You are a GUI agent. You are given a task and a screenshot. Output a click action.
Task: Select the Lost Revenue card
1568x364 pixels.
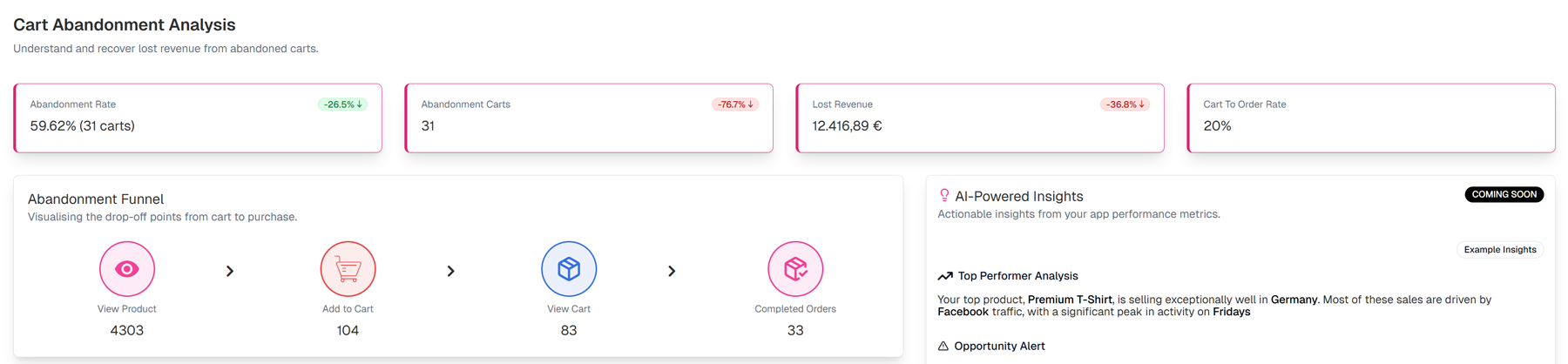point(979,118)
